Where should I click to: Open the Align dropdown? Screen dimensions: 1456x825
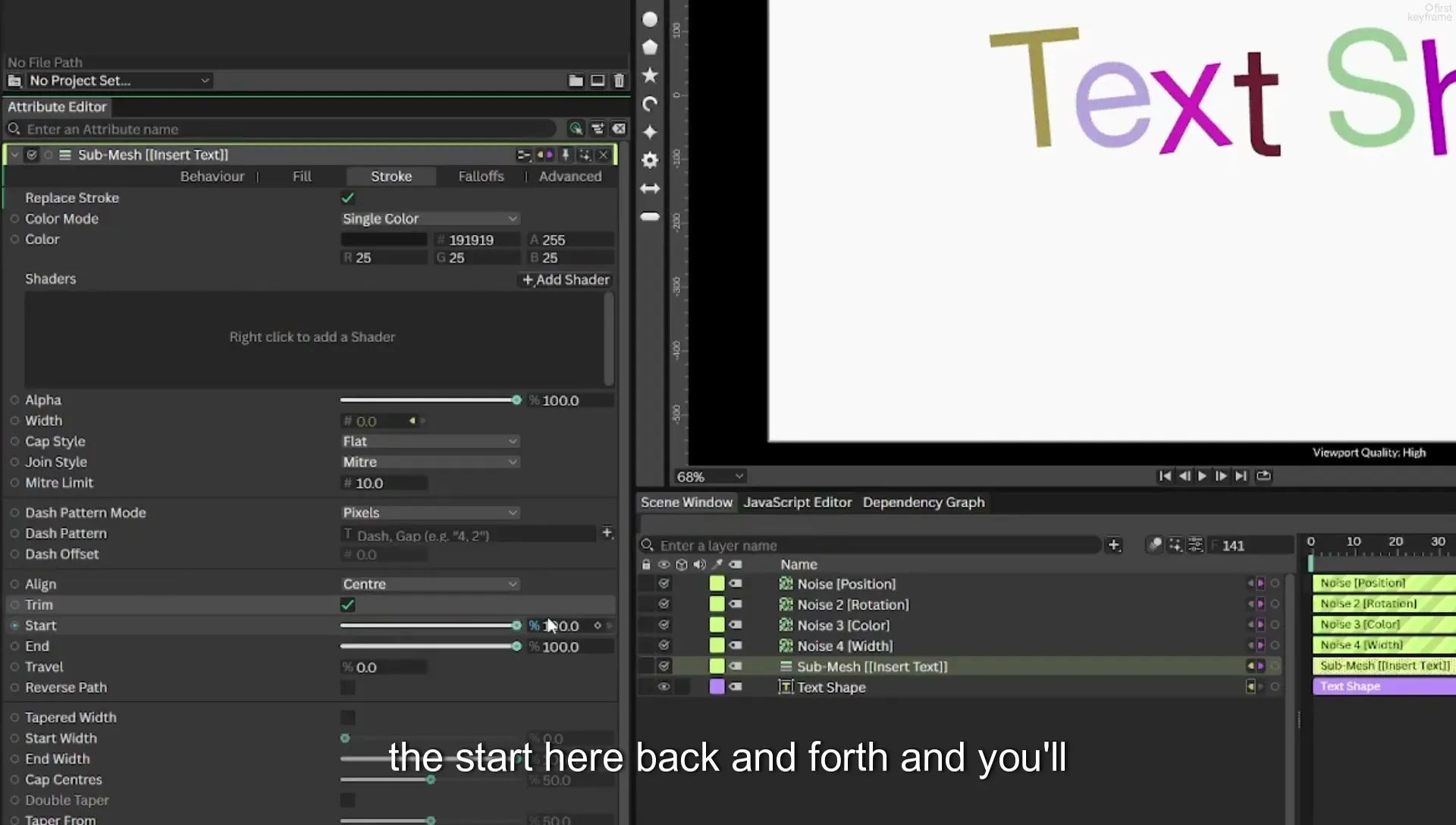430,584
